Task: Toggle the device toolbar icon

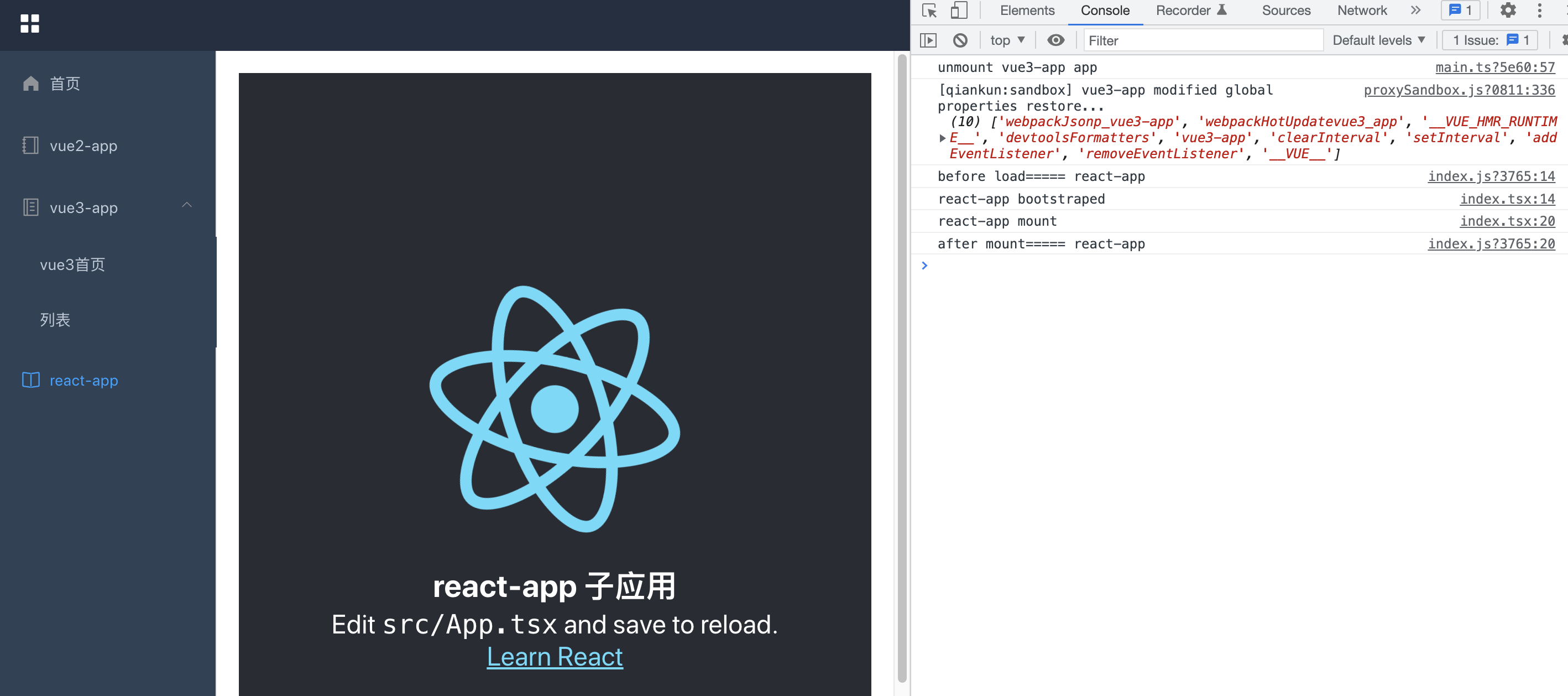Action: [x=959, y=11]
